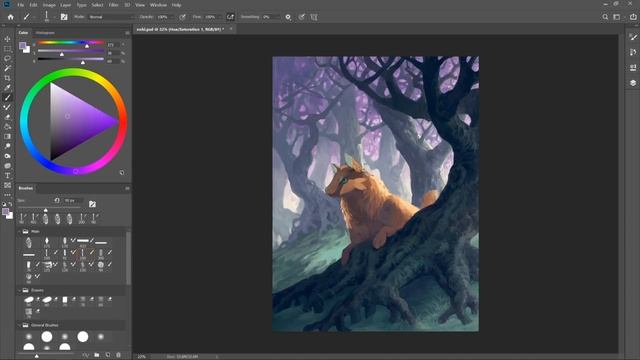Reset default foreground and background colors
640x360 pixels.
(4, 204)
